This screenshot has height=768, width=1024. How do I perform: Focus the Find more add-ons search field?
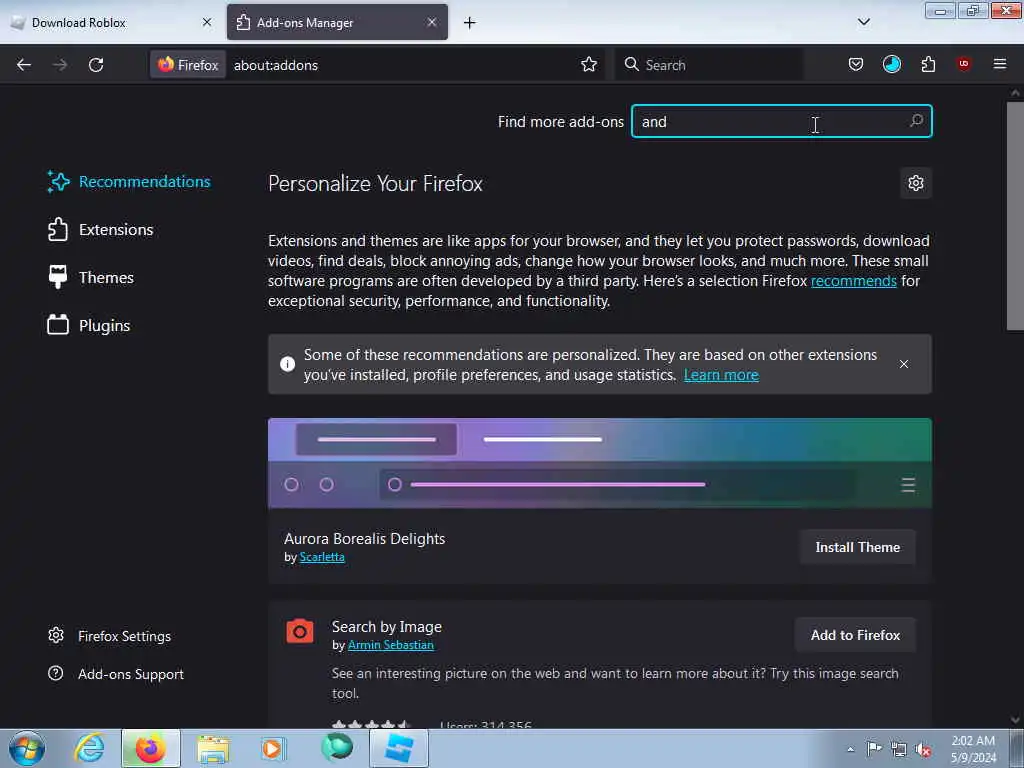[x=781, y=121]
